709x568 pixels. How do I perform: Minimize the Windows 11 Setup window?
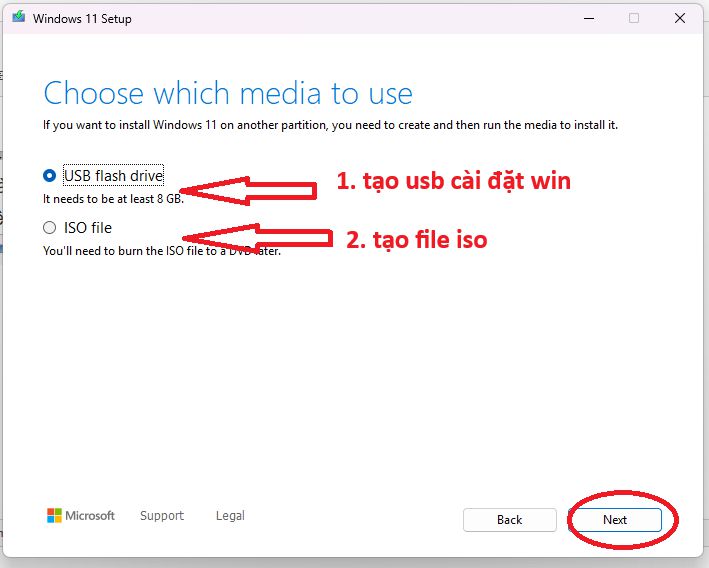pyautogui.click(x=583, y=18)
